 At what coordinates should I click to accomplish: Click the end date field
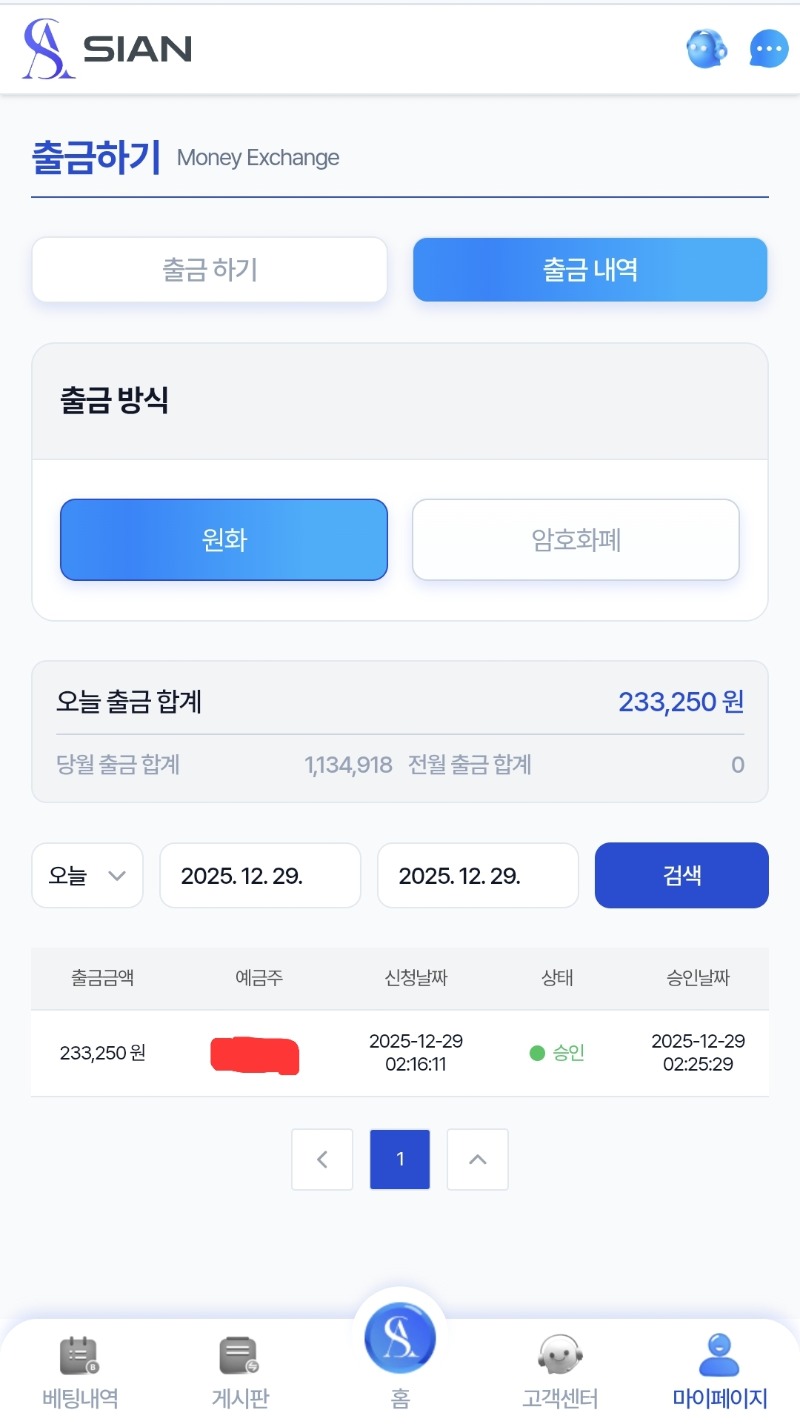click(x=478, y=876)
